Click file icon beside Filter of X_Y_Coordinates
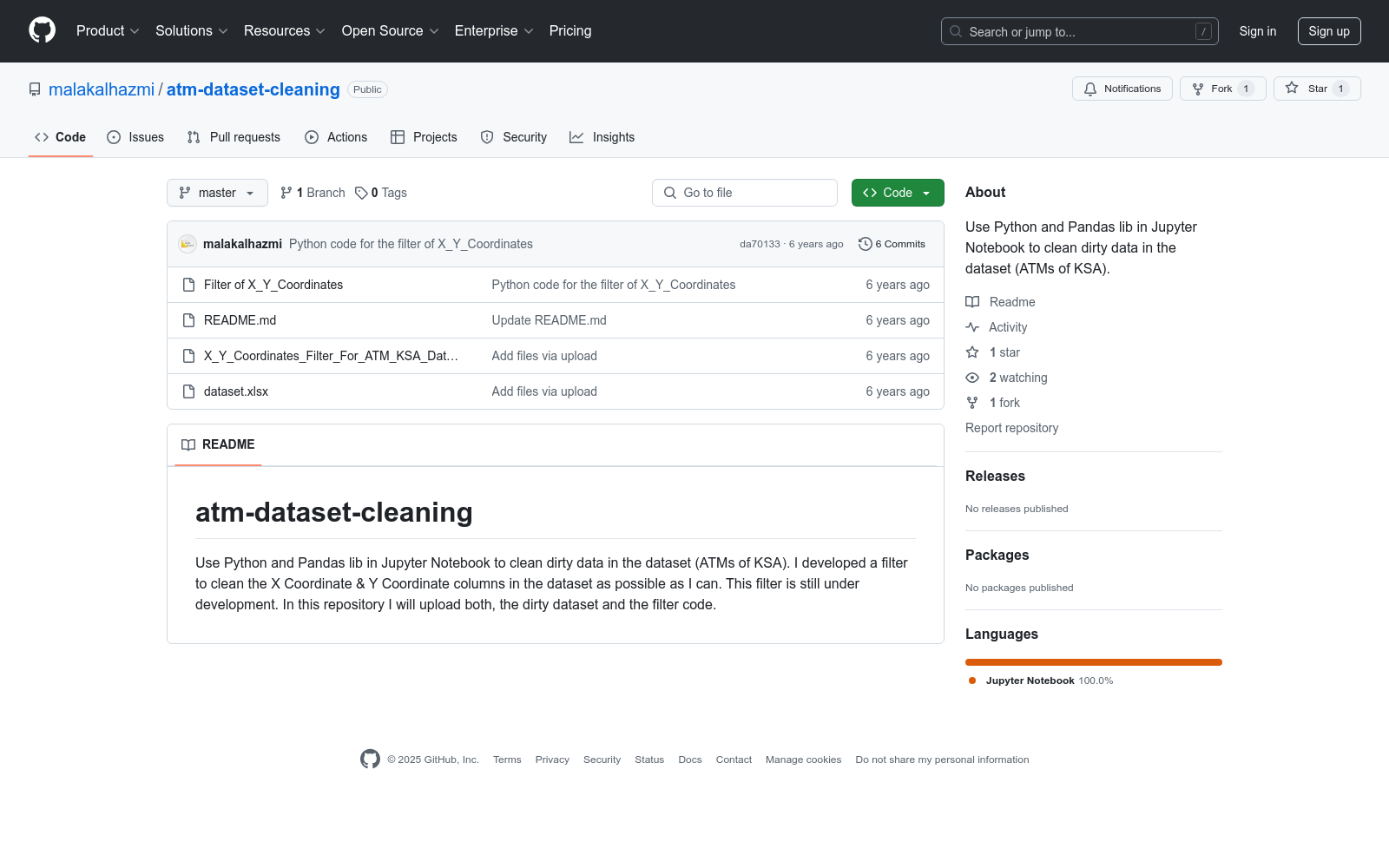Screen dimensions: 1389x868 pos(188,285)
